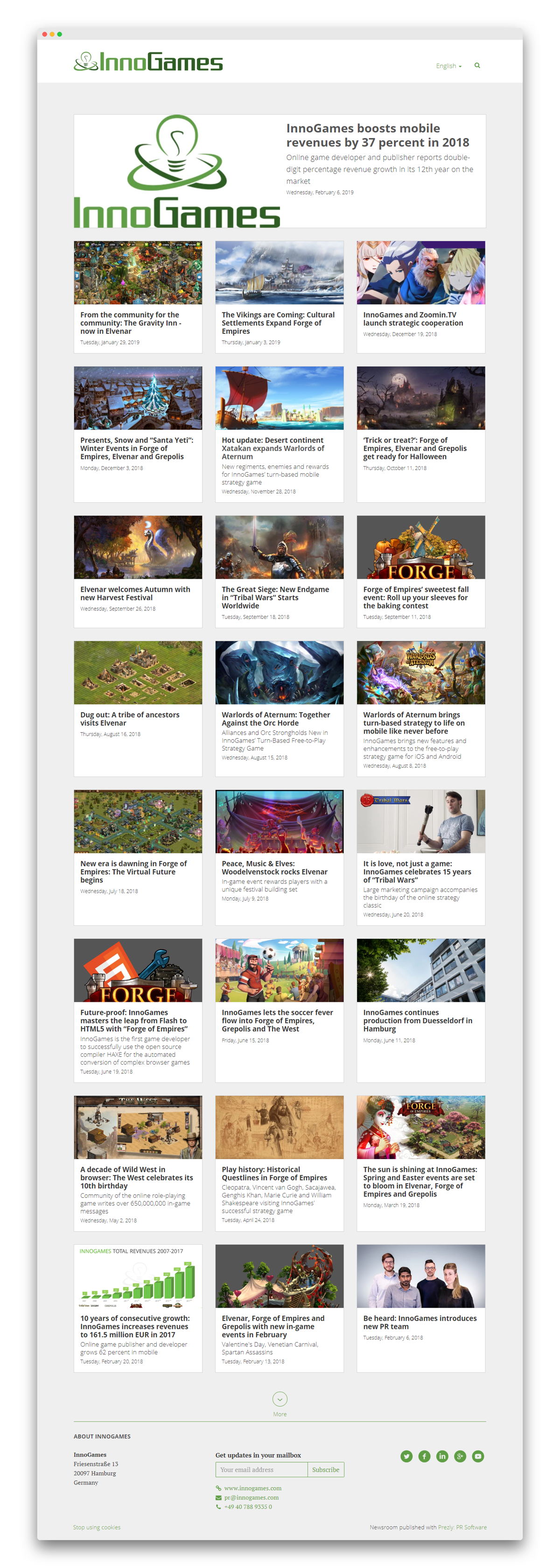Open the Halloween haunted castle article thumbnail
The height and width of the screenshot is (1568, 560).
[420, 398]
